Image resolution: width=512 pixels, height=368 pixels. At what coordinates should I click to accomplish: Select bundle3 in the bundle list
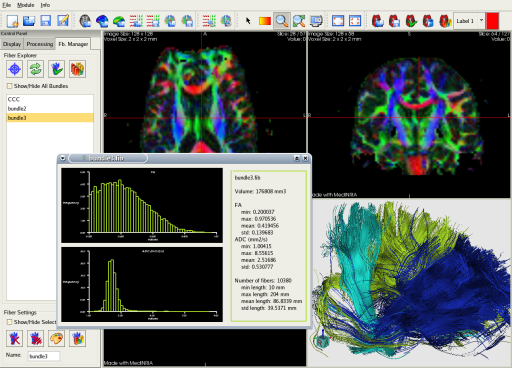pyautogui.click(x=50, y=118)
